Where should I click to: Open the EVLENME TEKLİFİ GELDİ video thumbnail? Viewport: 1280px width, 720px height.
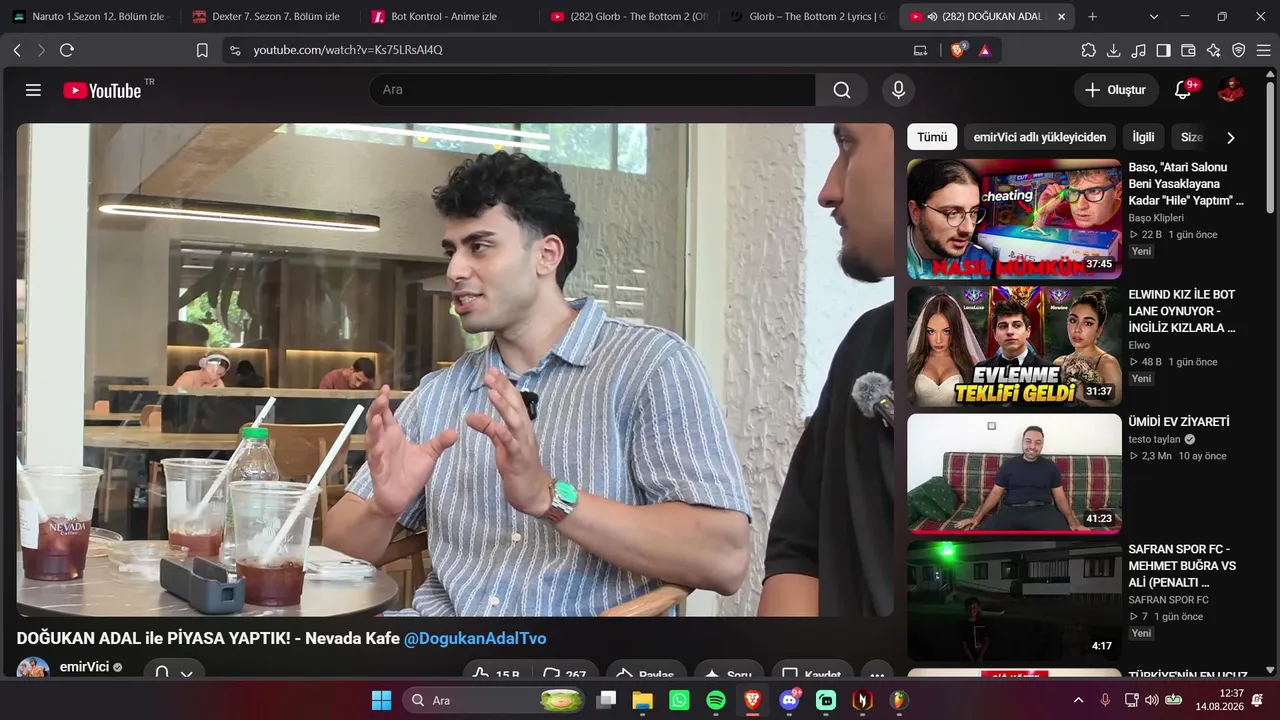coord(1014,346)
